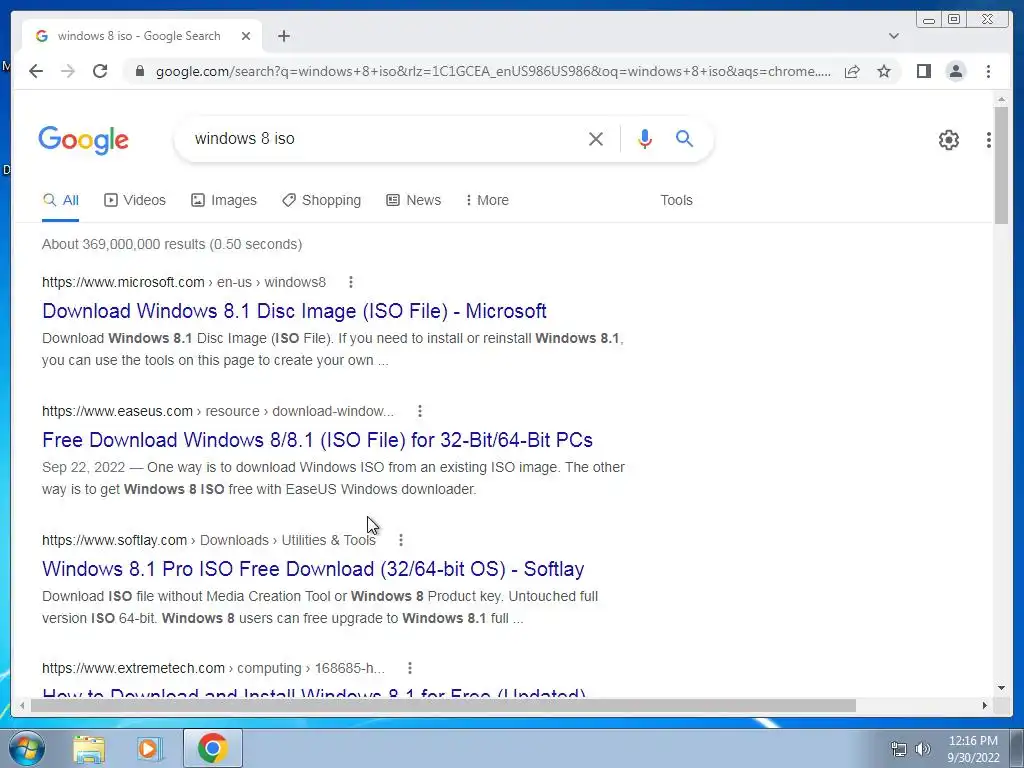1024x768 pixels.
Task: Click the horizontal scrollbar thumb
Action: click(x=443, y=705)
